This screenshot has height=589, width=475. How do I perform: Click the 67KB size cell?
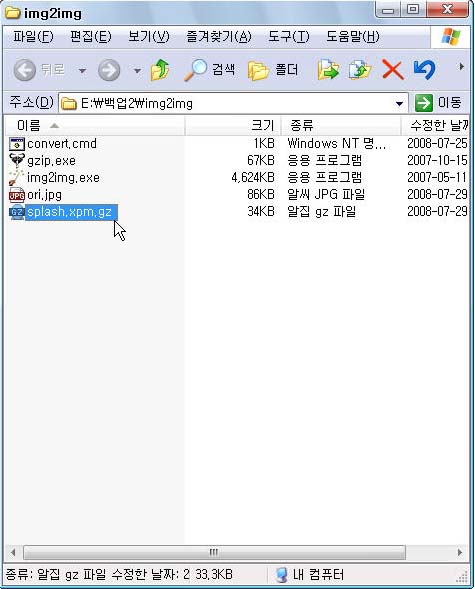[261, 161]
